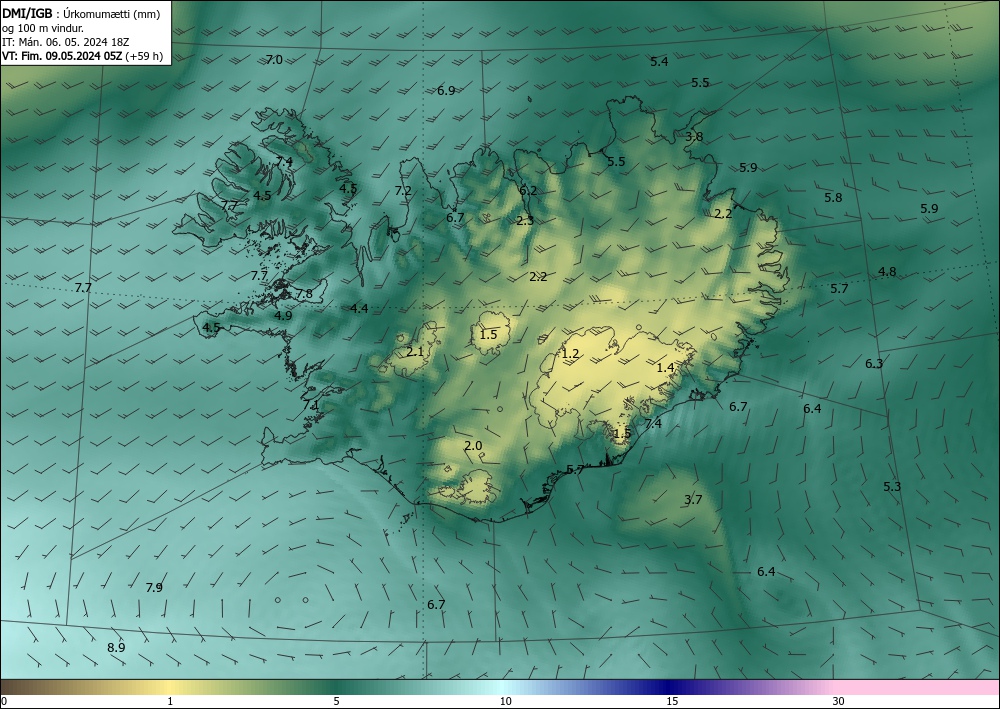Click the 1 tick on the color scale

[170, 701]
